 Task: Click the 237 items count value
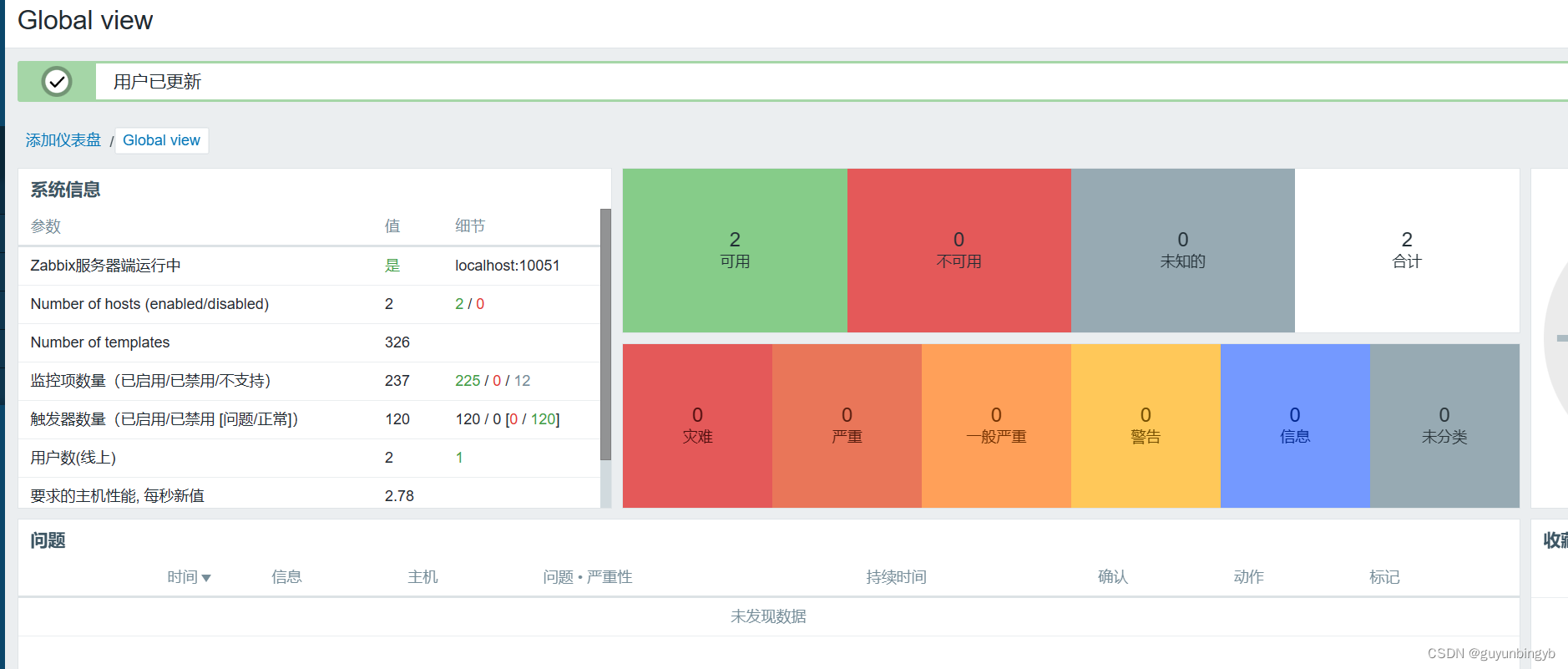point(397,381)
